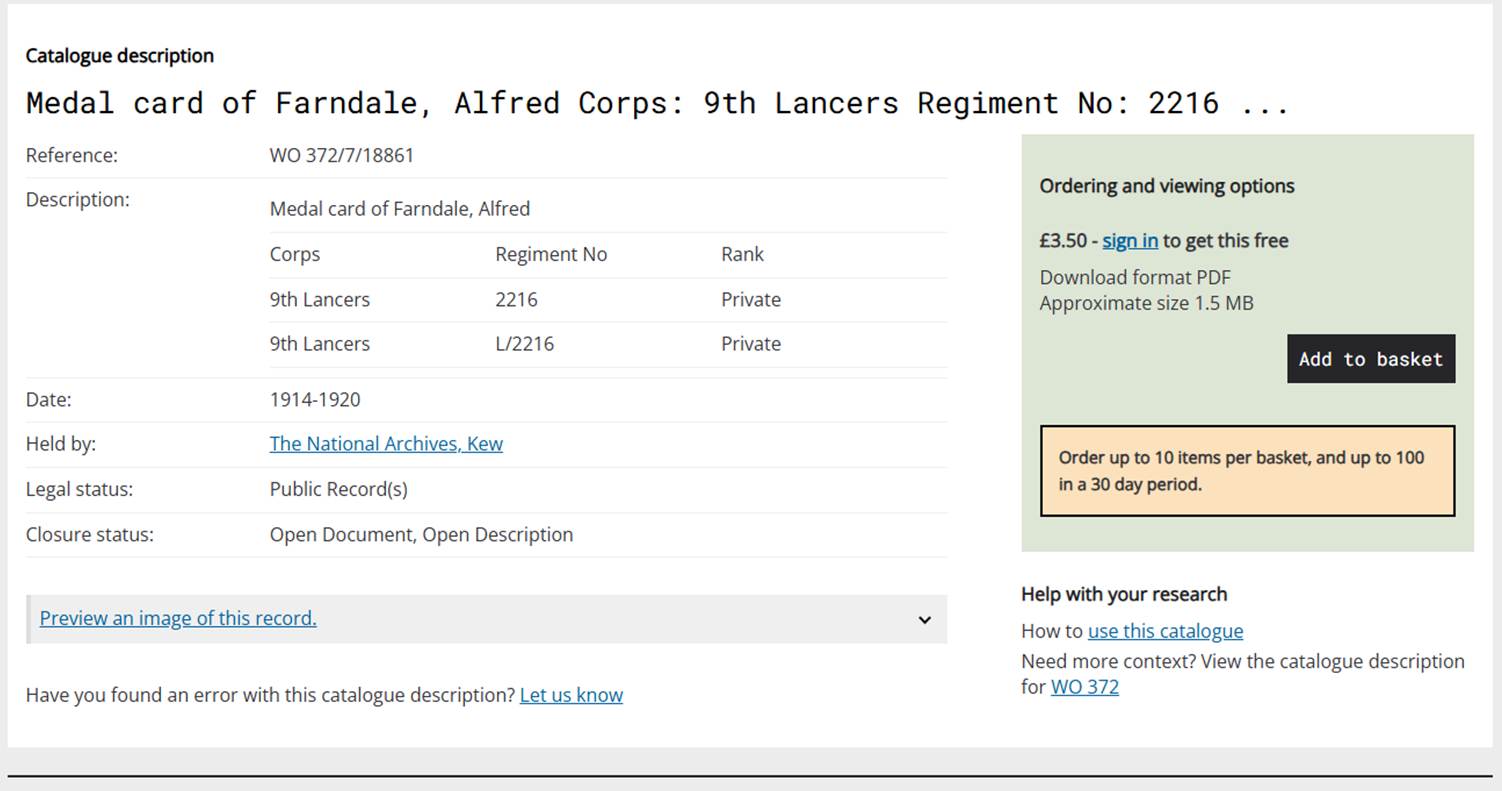Click the 'Legal status:' field label
The image size is (1502, 791).
[79, 489]
